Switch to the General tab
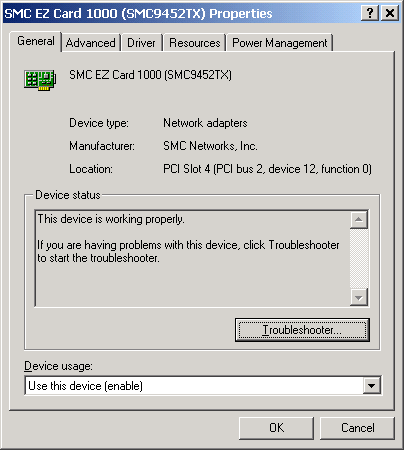The width and height of the screenshot is (405, 451). 36,41
